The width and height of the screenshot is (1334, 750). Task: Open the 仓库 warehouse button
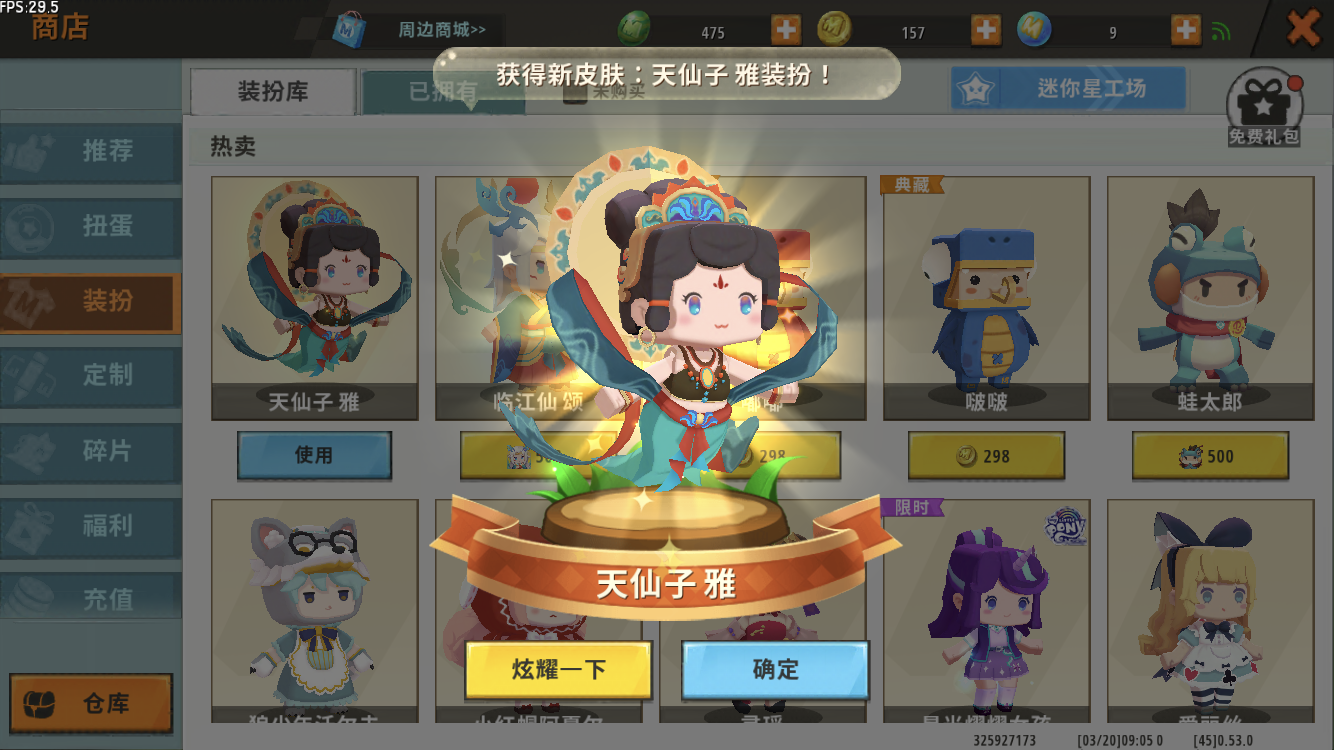[91, 703]
